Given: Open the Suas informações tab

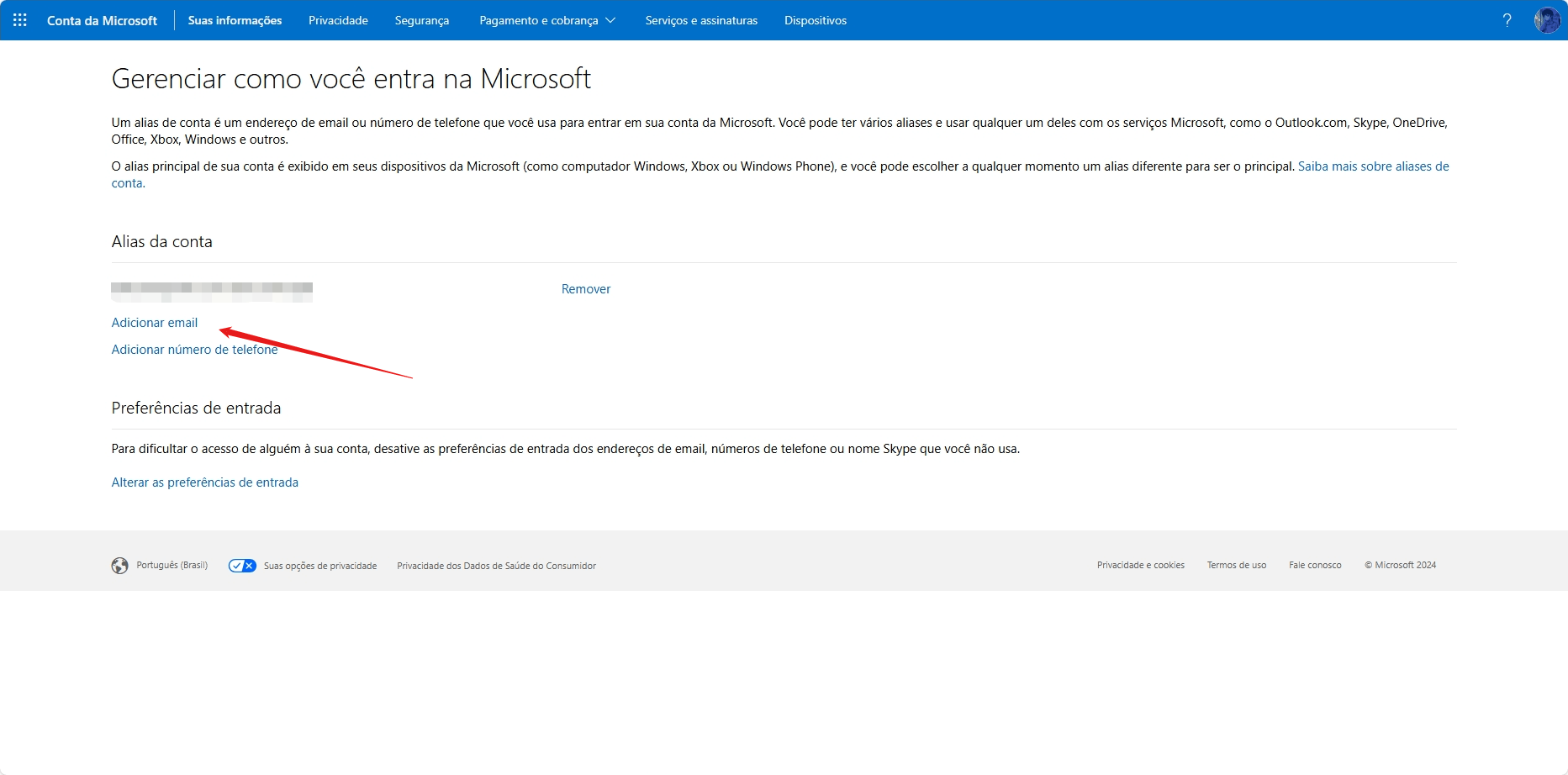Looking at the screenshot, I should [235, 20].
